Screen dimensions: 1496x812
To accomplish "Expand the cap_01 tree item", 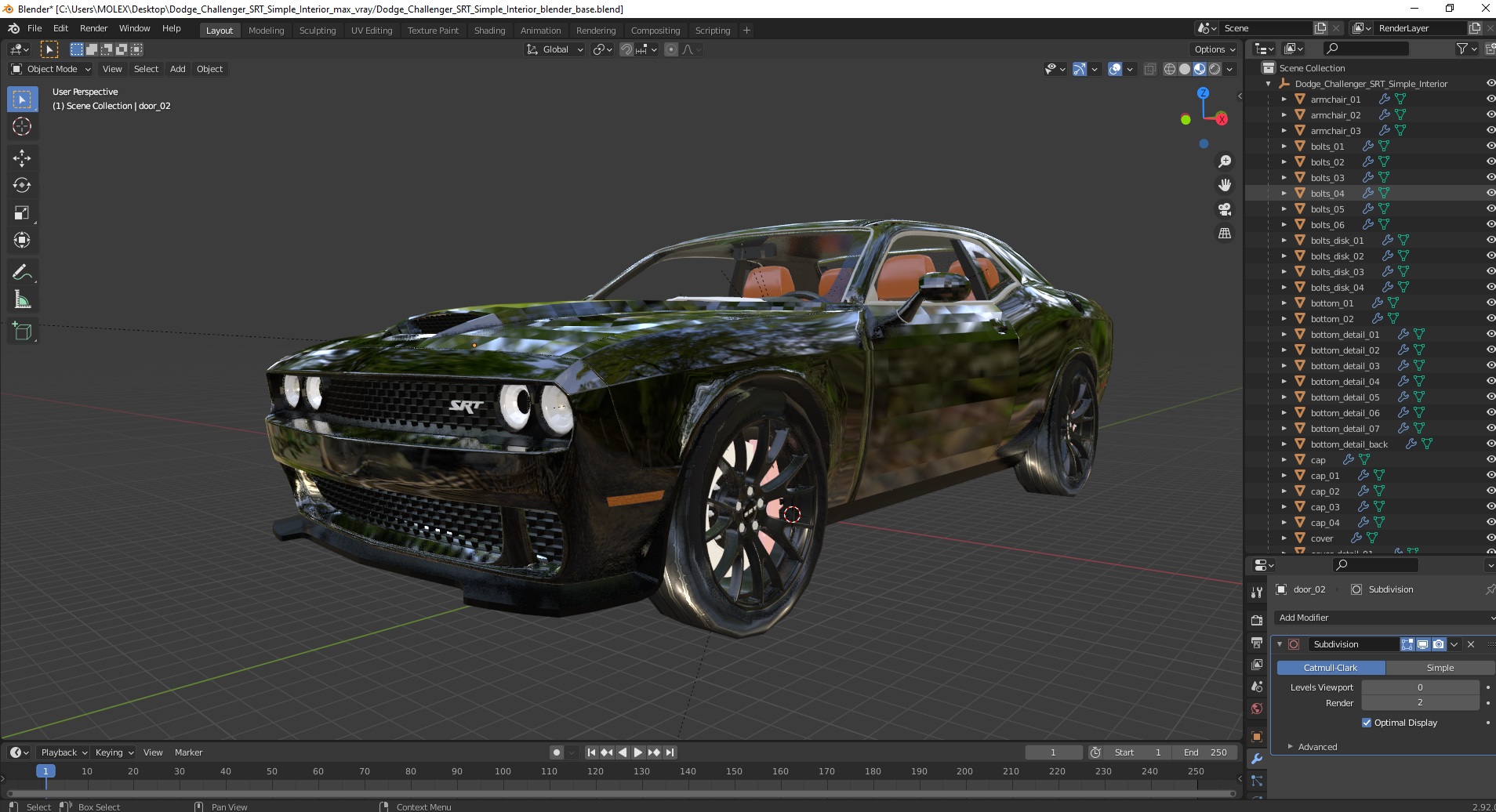I will (x=1284, y=476).
